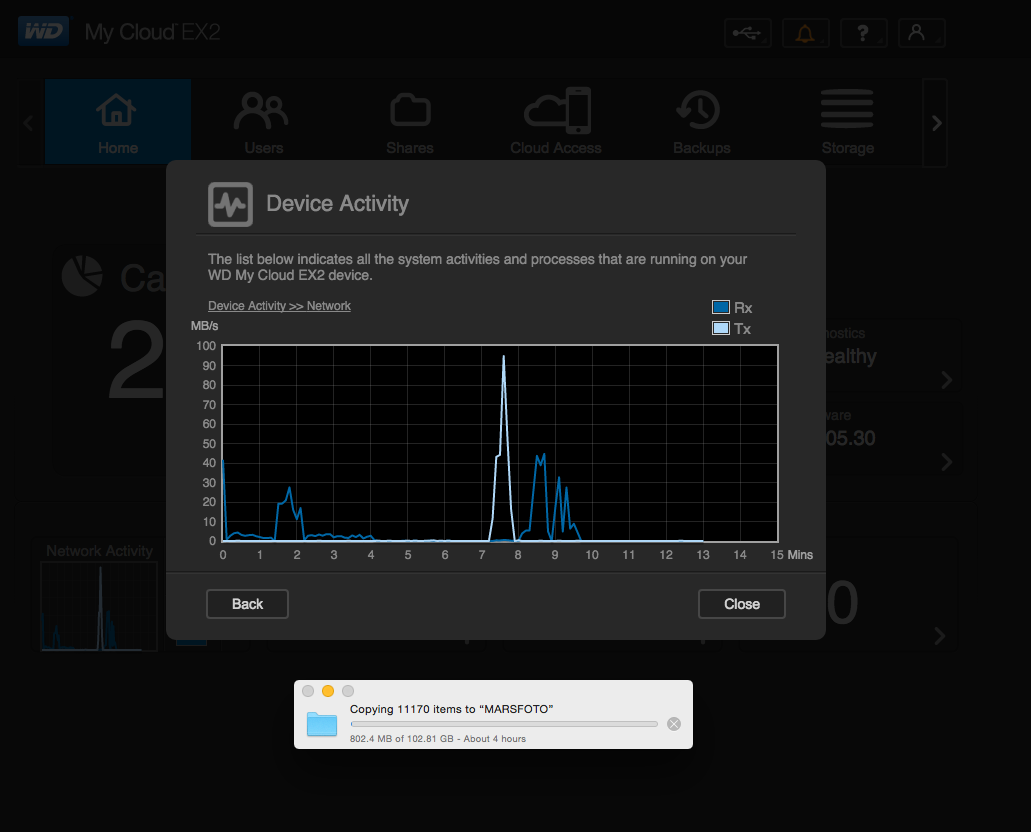The width and height of the screenshot is (1031, 832).
Task: Expand the bottom right panel arrow
Action: click(940, 636)
